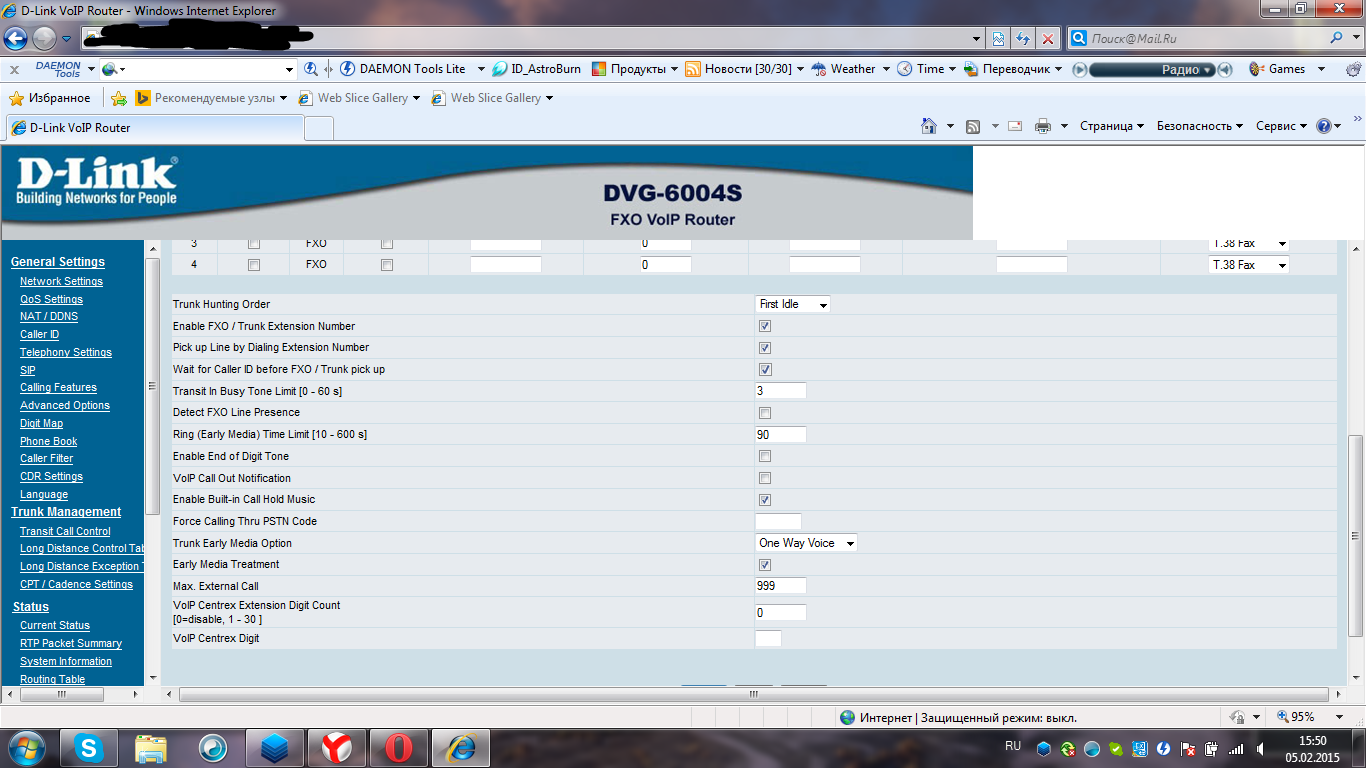The width and height of the screenshot is (1366, 768).
Task: Click the Compatibility View icon in address bar
Action: click(998, 39)
